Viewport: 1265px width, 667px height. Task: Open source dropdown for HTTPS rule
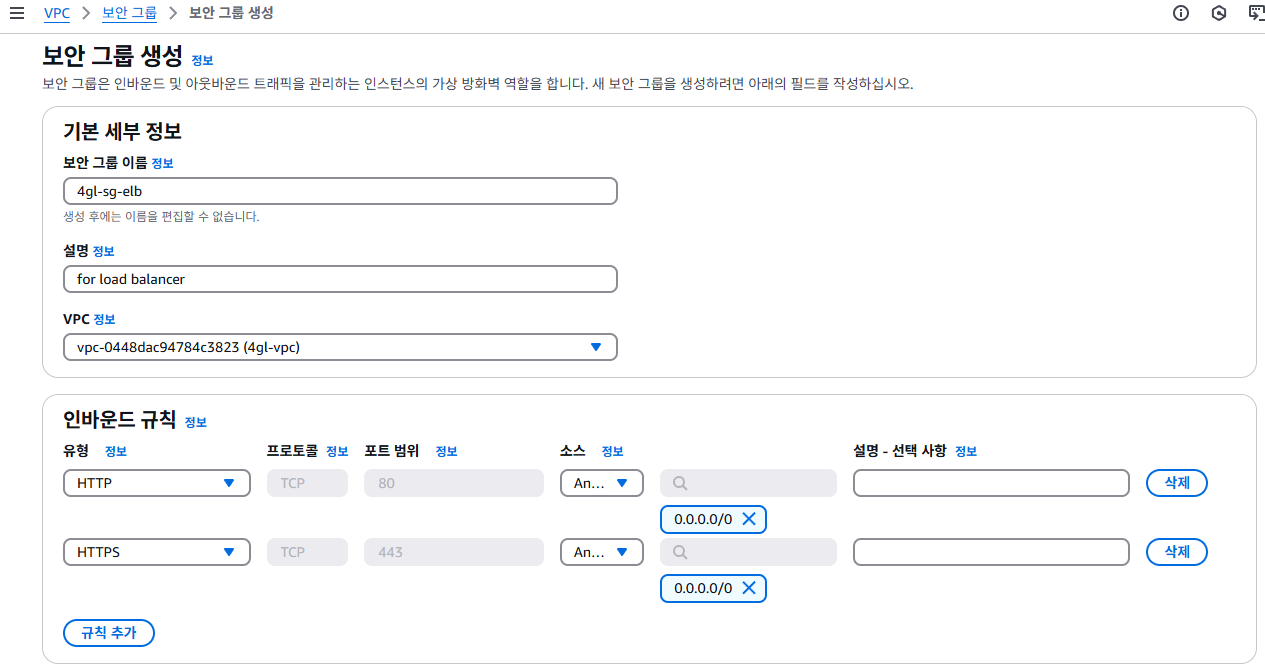(x=602, y=552)
